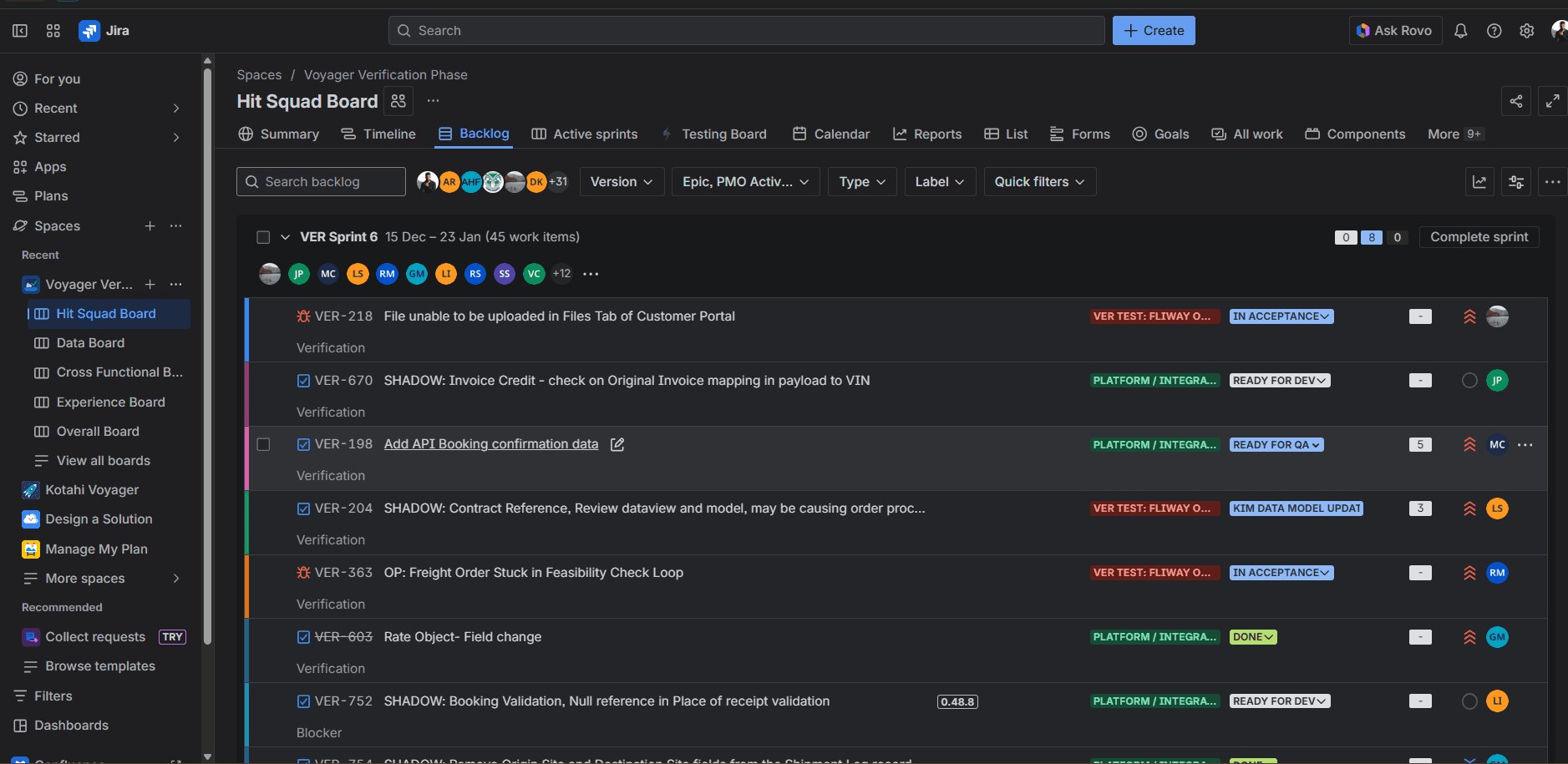Click the unassigned priority circle on VER-752
Viewport: 1568px width, 764px height.
[1469, 701]
